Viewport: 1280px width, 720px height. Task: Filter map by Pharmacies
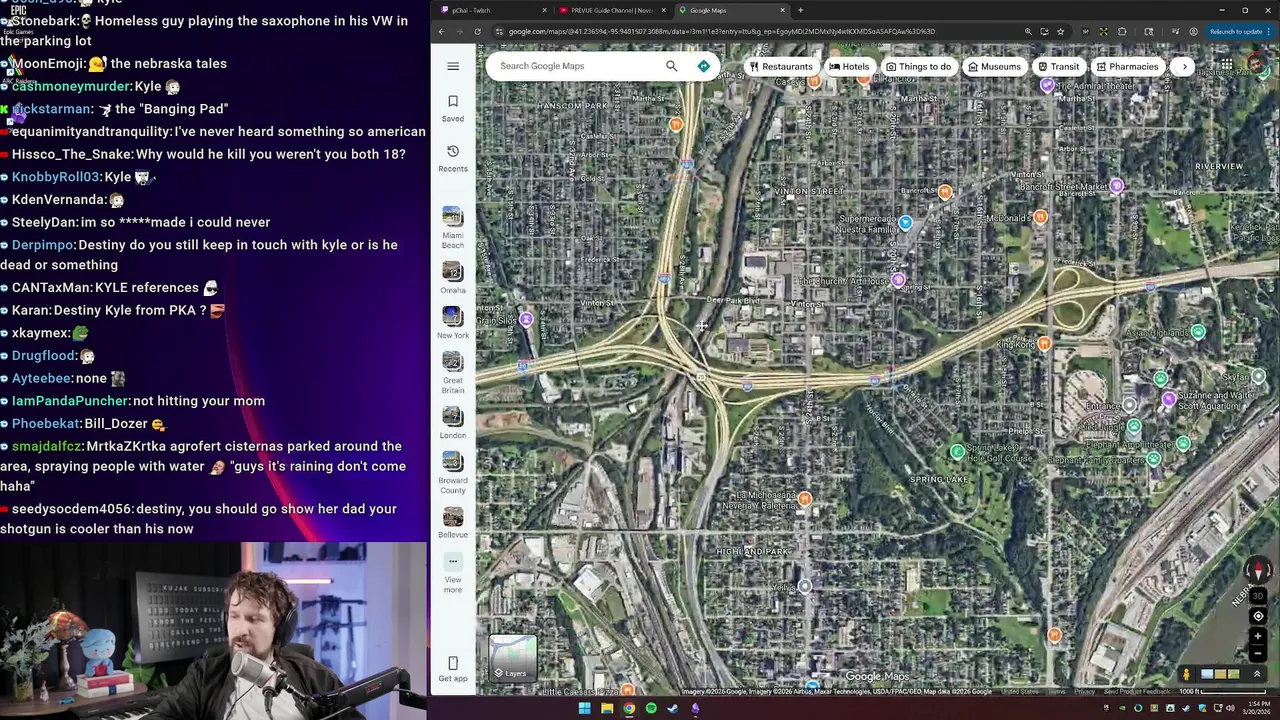pos(1127,66)
